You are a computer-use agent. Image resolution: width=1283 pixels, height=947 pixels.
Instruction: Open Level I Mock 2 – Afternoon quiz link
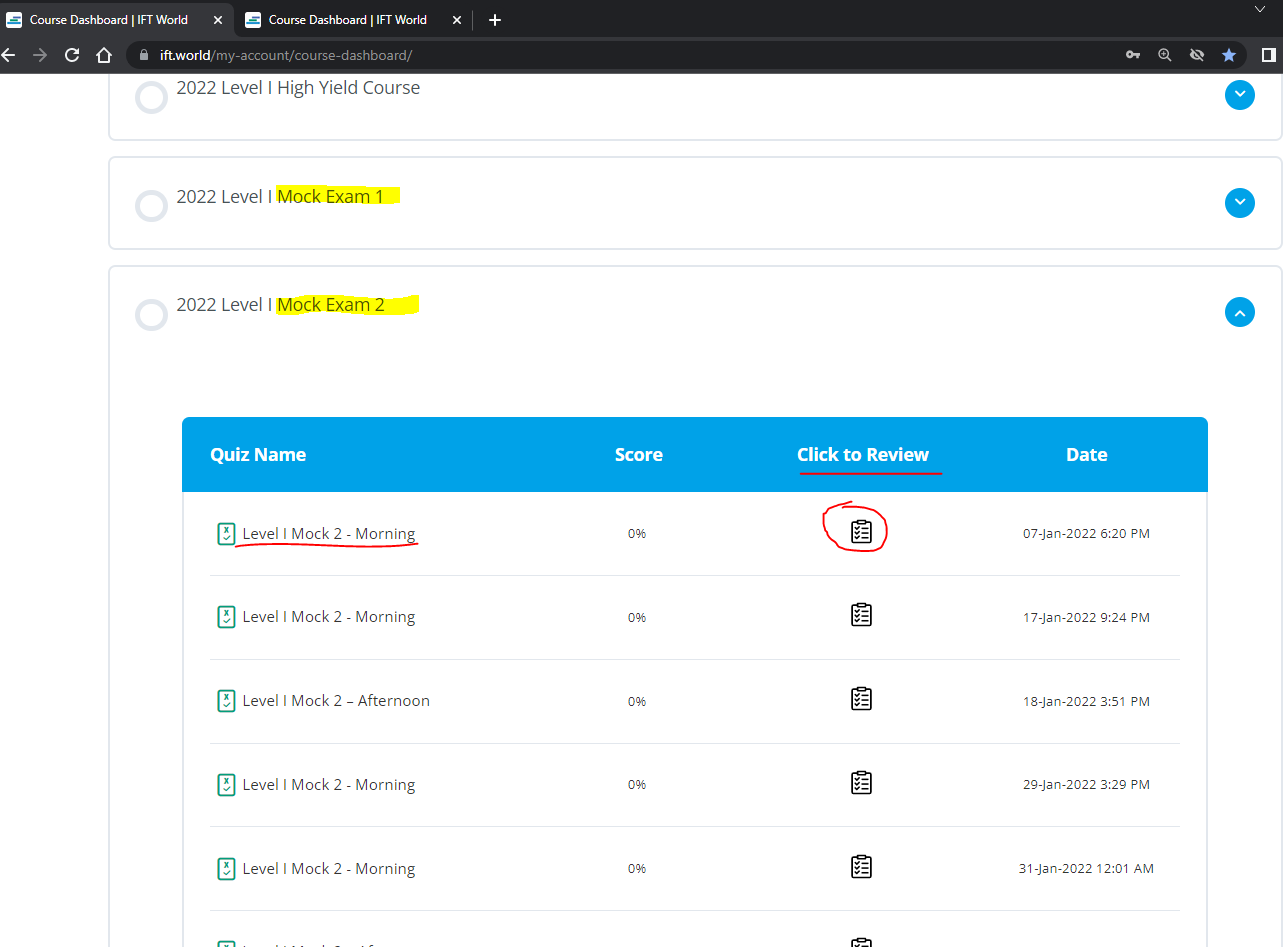click(336, 701)
